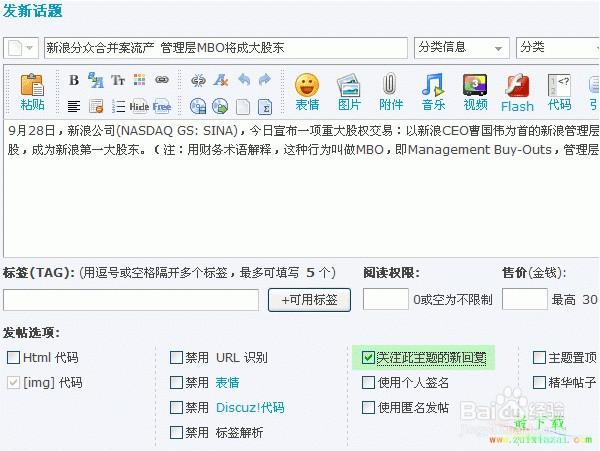600x451 pixels.
Task: Click the disc icon with green arrow
Action: tap(220, 106)
